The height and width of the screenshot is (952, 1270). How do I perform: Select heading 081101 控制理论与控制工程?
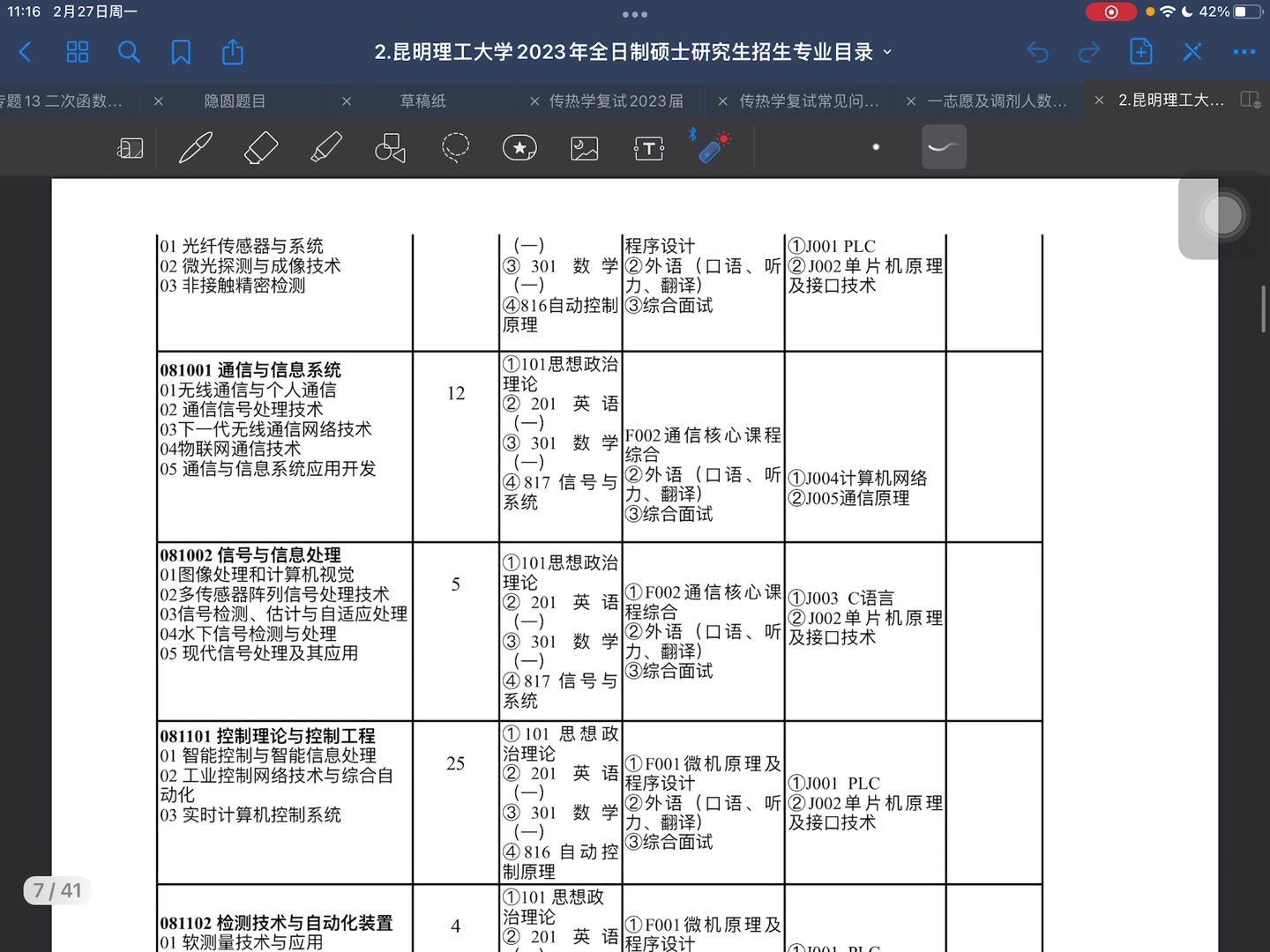coord(267,736)
